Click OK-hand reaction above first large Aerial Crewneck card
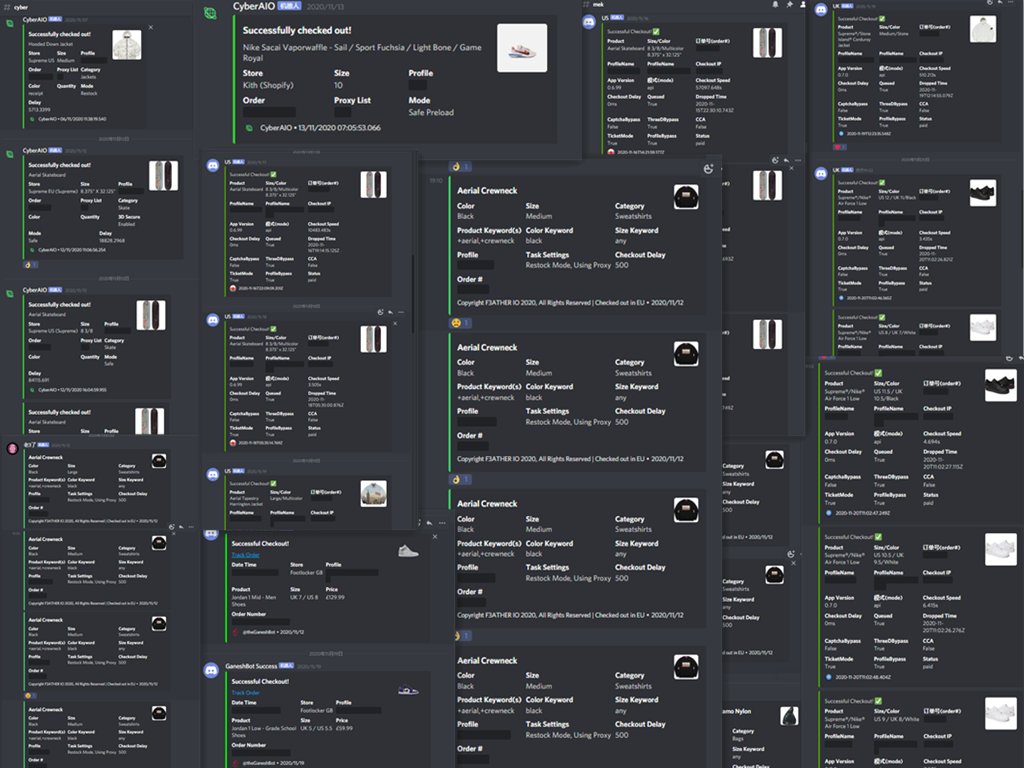Viewport: 1024px width, 768px height. [x=460, y=167]
